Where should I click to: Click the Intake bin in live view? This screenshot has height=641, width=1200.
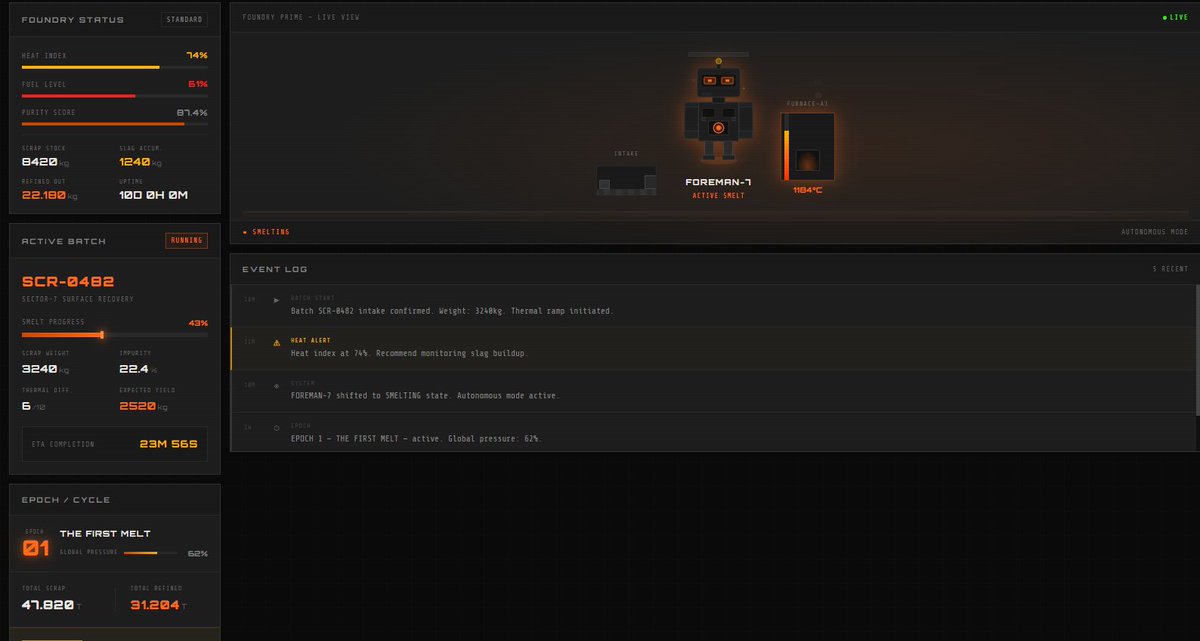pyautogui.click(x=626, y=180)
